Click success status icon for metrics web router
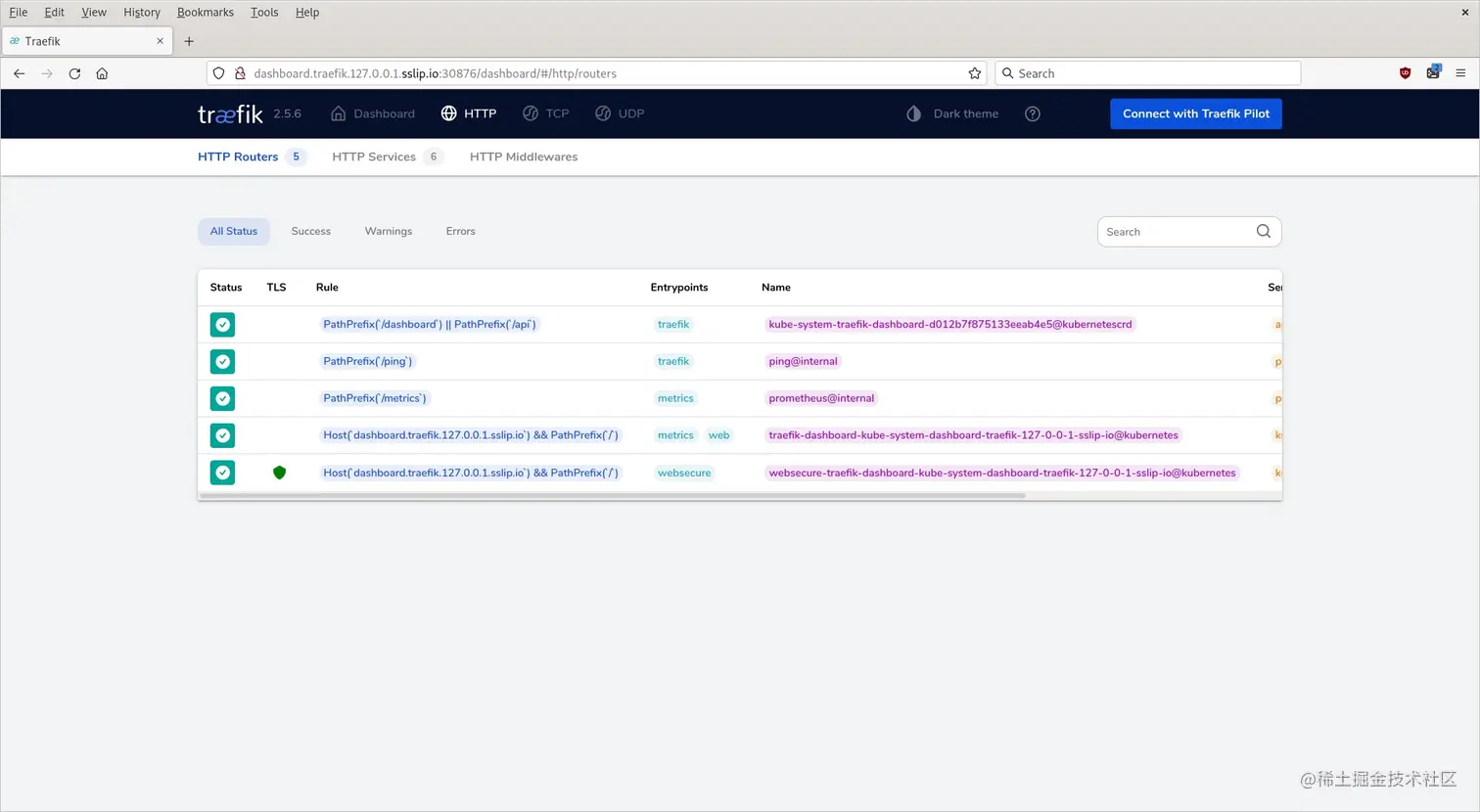 pyautogui.click(x=223, y=435)
